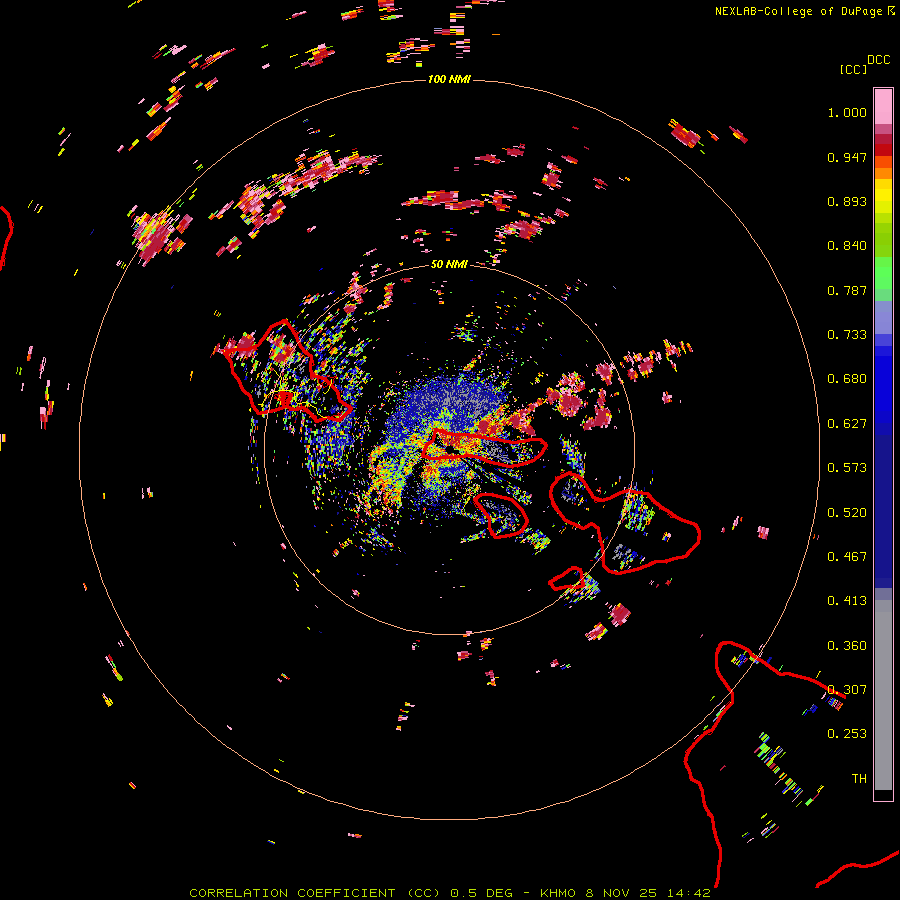Click the 0.253 color scale value
This screenshot has width=900, height=900.
tap(847, 734)
